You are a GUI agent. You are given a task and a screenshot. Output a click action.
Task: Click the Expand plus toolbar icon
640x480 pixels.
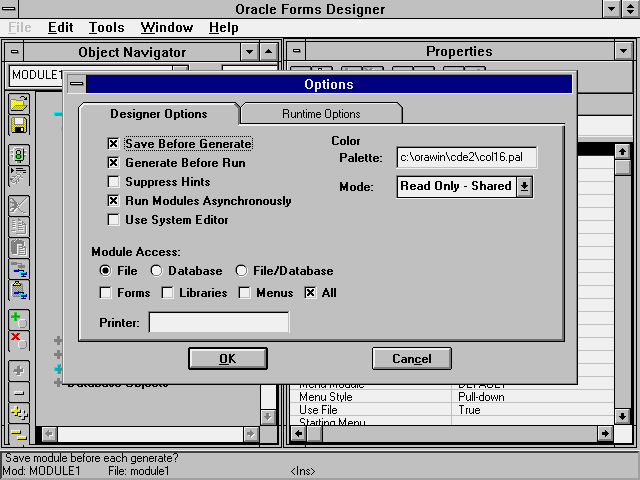[x=19, y=370]
